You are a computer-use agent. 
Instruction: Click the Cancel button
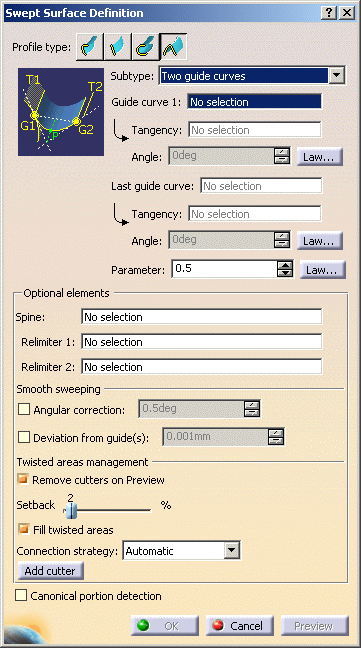pyautogui.click(x=240, y=626)
